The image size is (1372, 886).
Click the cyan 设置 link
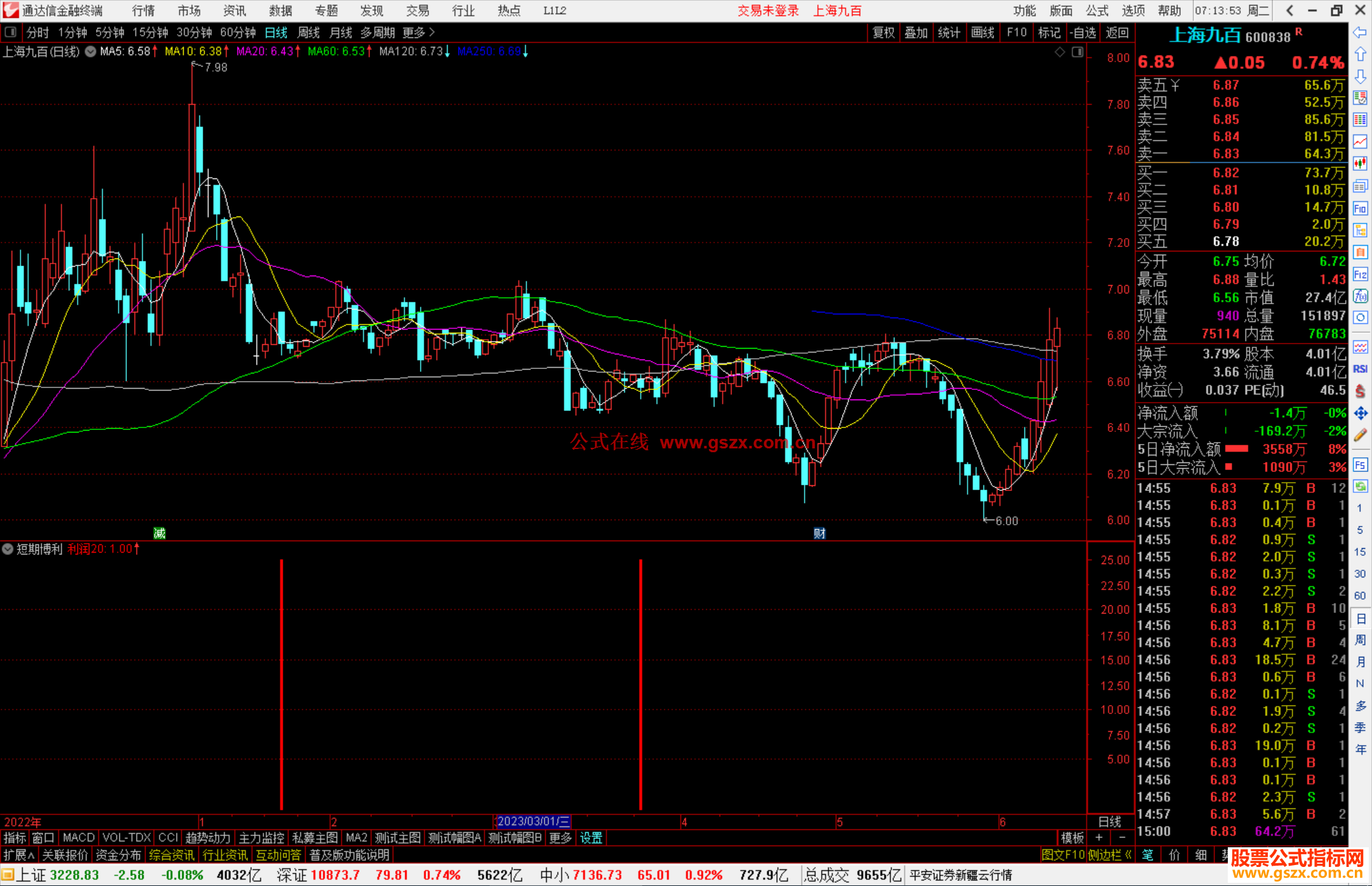[591, 838]
